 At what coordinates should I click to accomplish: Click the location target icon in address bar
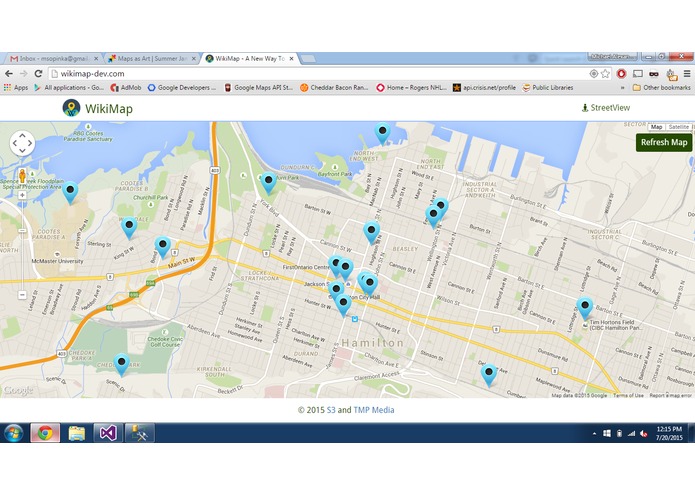click(593, 74)
